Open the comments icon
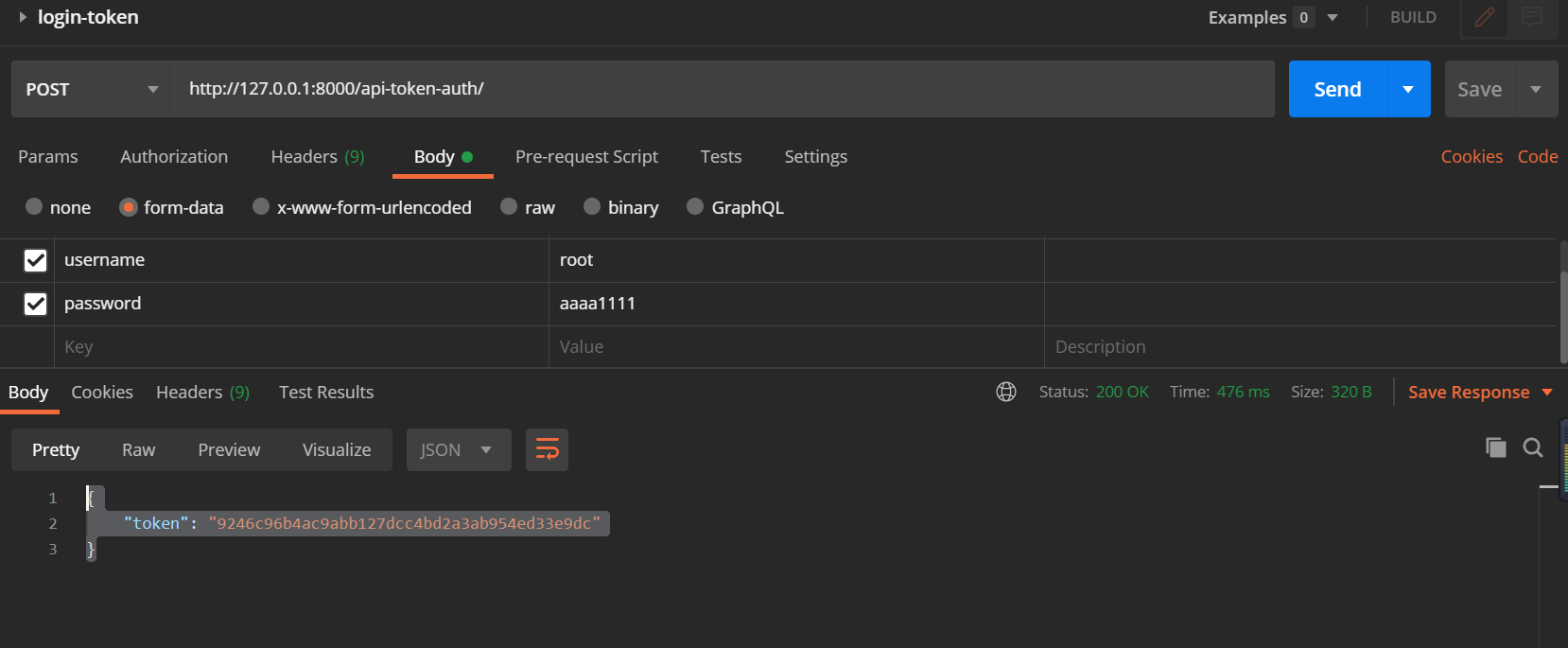Screen dimensions: 1568x648 point(1532,17)
